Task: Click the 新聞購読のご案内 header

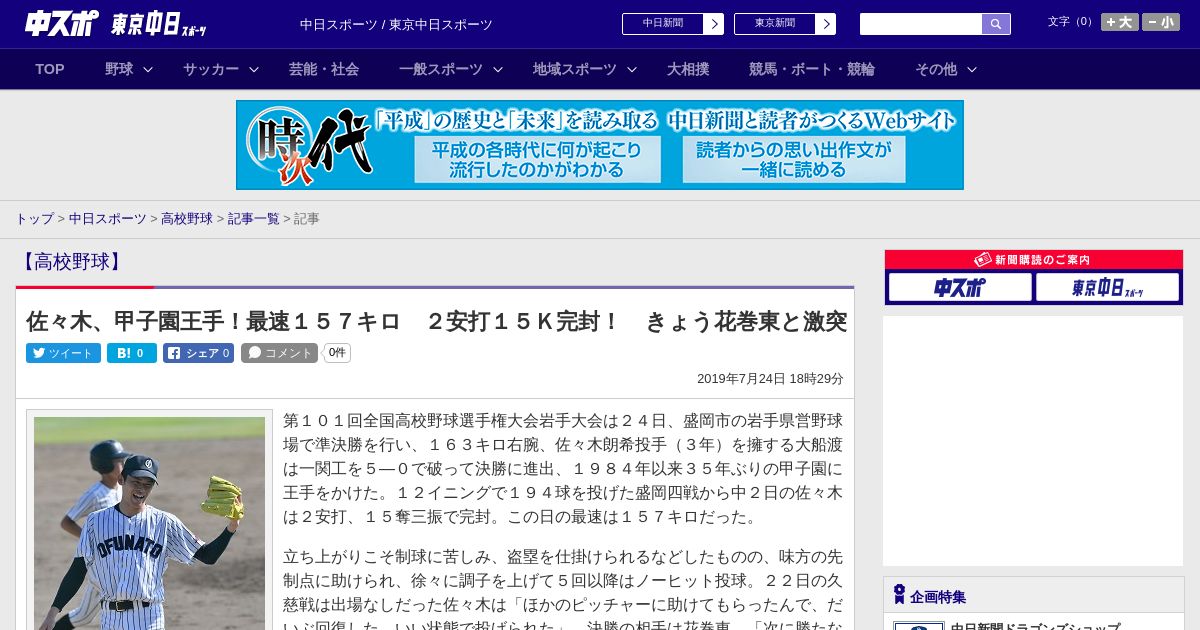Action: tap(1034, 260)
